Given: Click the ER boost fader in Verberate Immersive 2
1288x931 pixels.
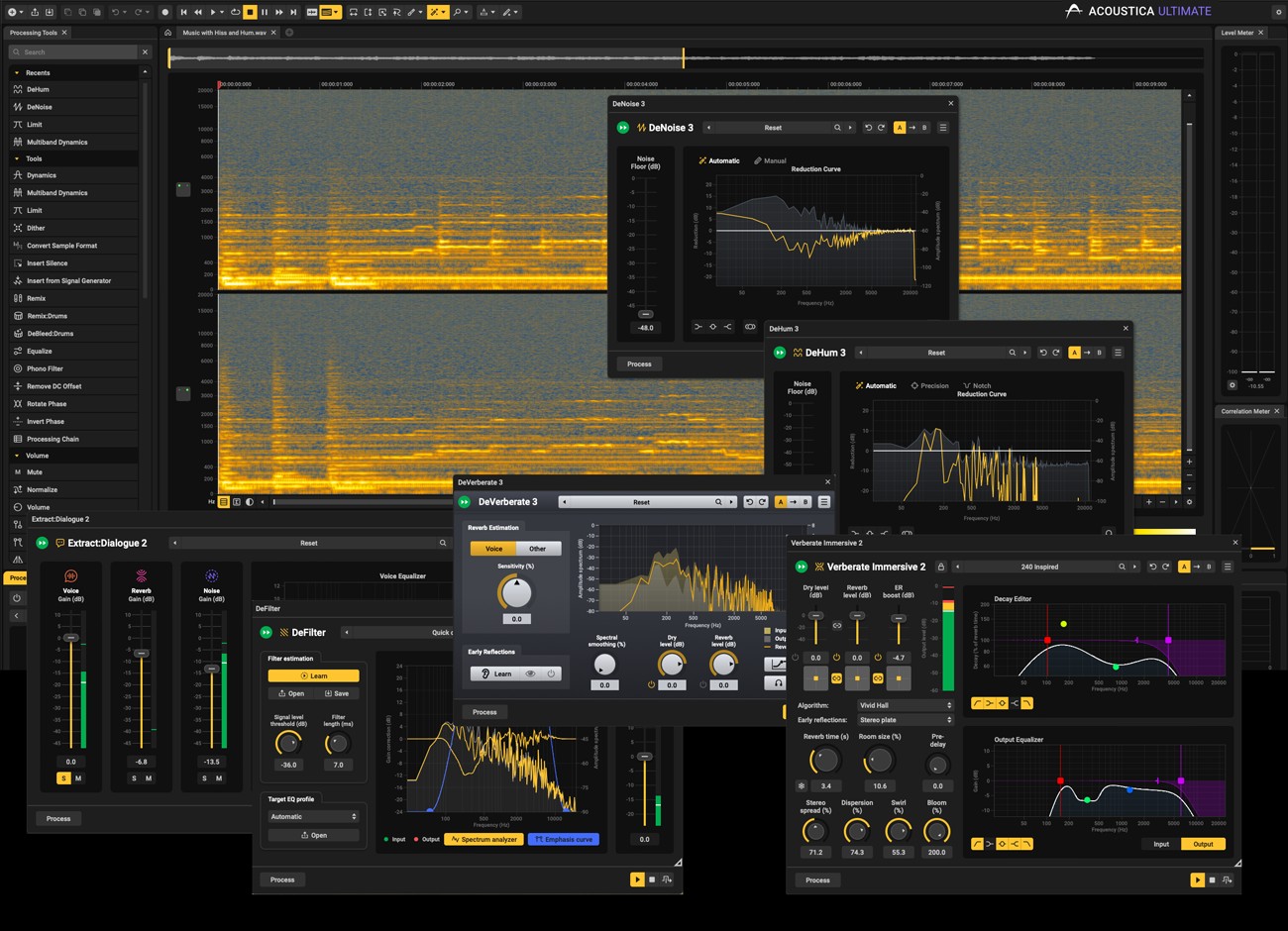Looking at the screenshot, I should click(x=899, y=617).
